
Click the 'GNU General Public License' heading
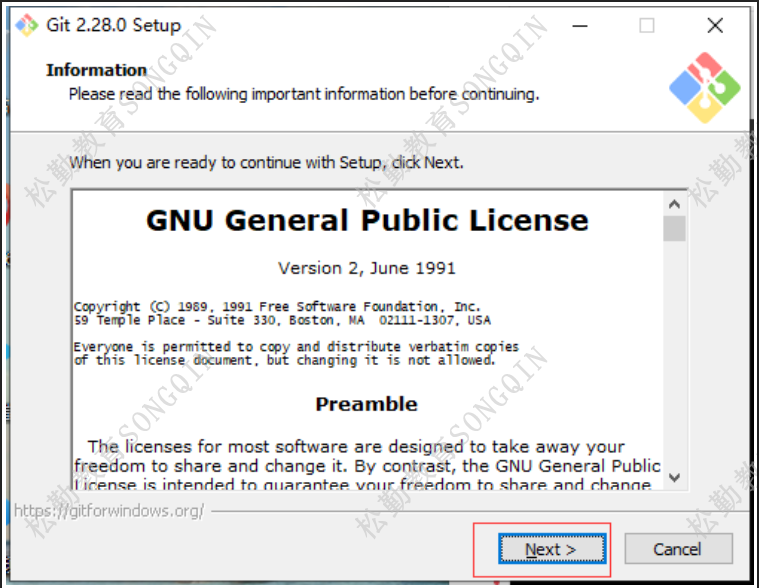coord(367,221)
